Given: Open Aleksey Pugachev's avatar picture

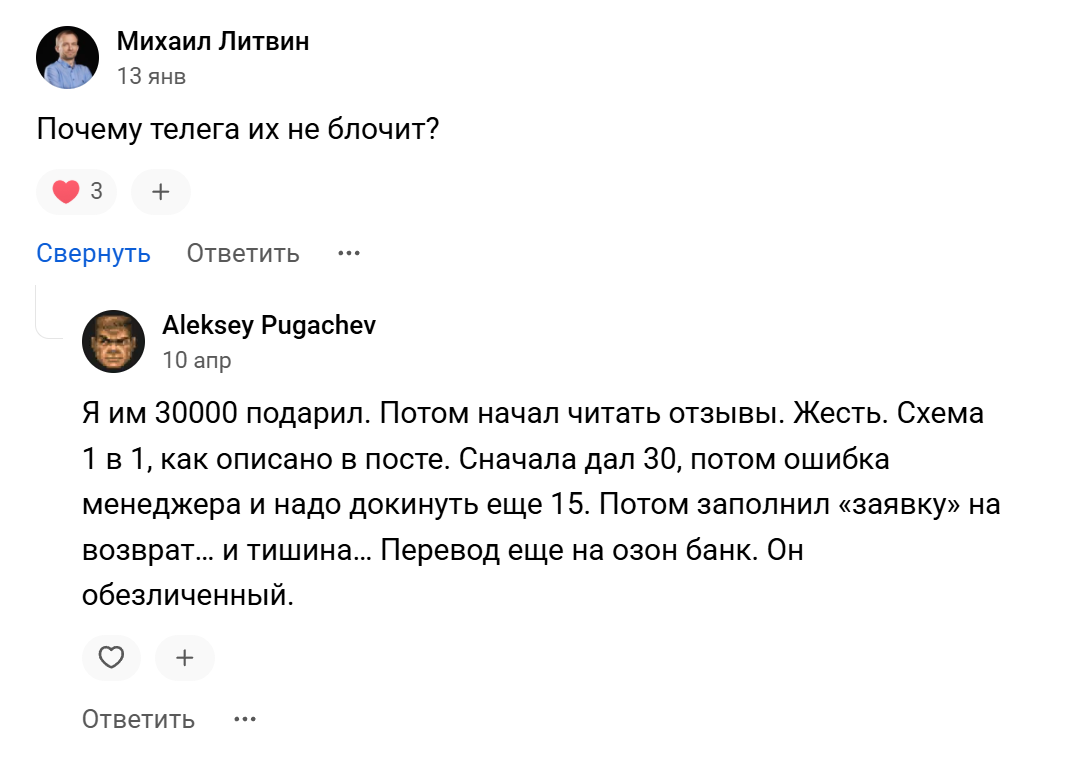Looking at the screenshot, I should pyautogui.click(x=113, y=341).
